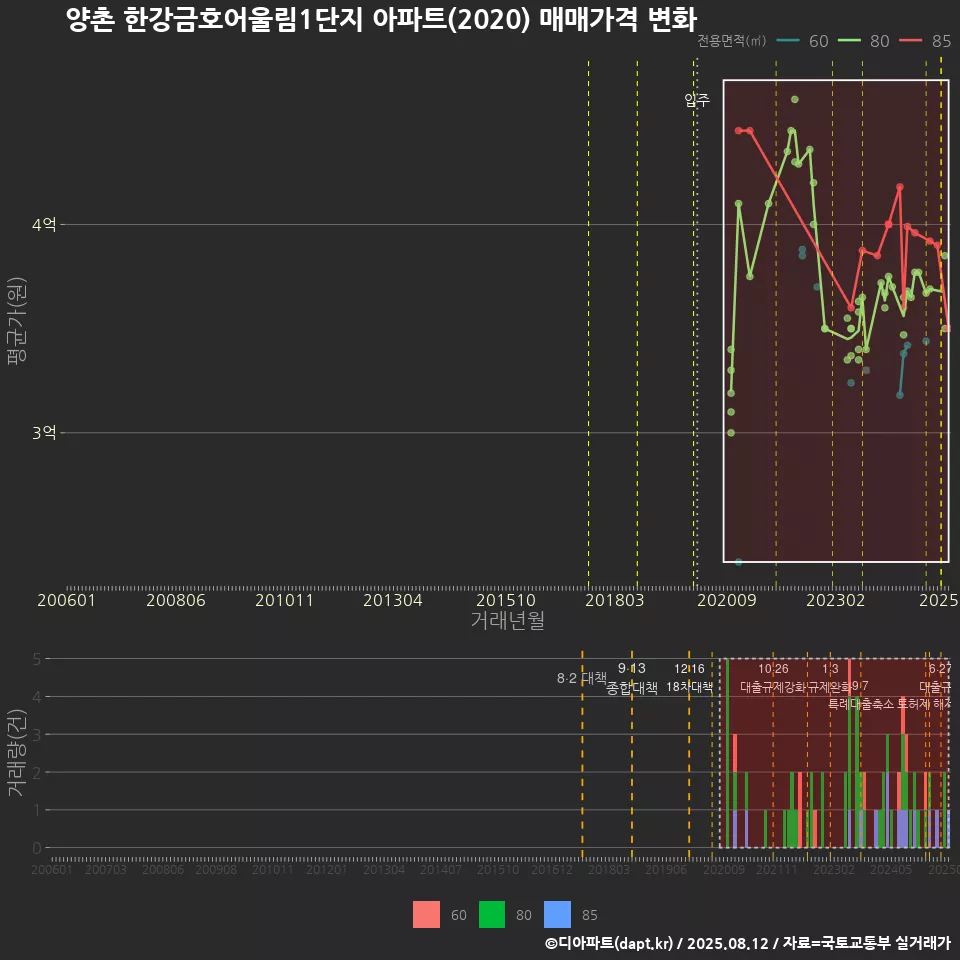960x960 pixels.
Task: Click the 80㎡ green line legend marker
Action: pyautogui.click(x=849, y=41)
